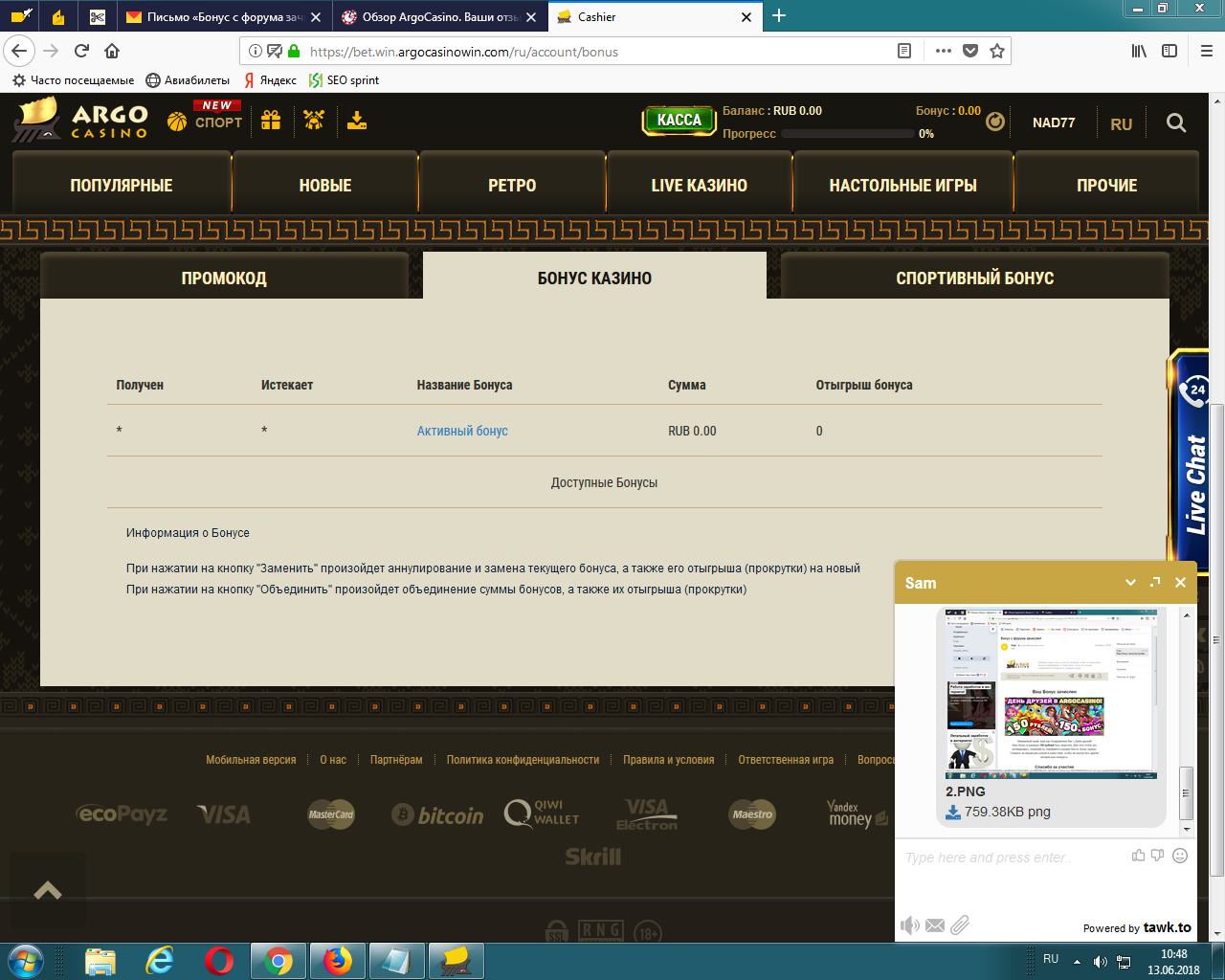
Task: Click the chat messages scrollbar thumb
Action: [x=1187, y=792]
